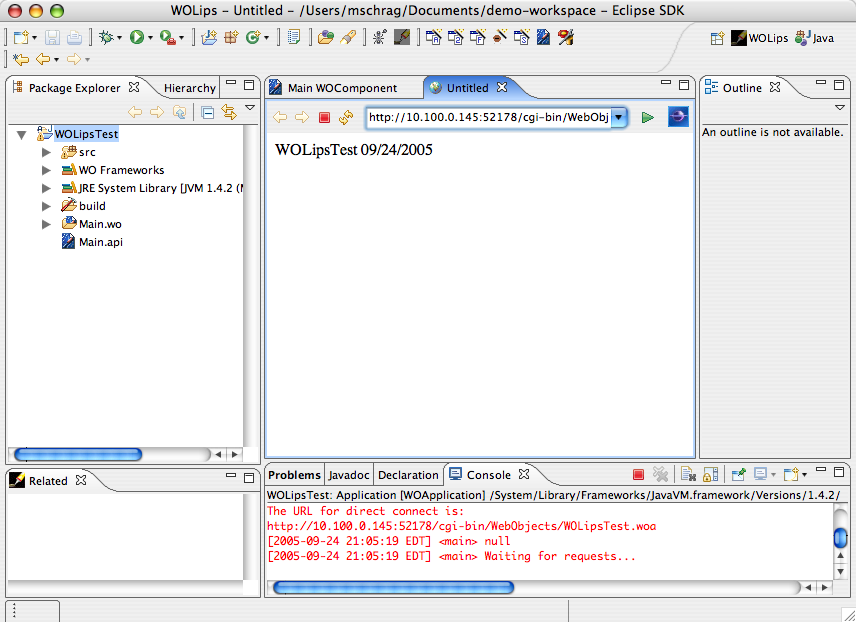Open the browser URL combo dropdown
This screenshot has height=622, width=856.
(619, 117)
